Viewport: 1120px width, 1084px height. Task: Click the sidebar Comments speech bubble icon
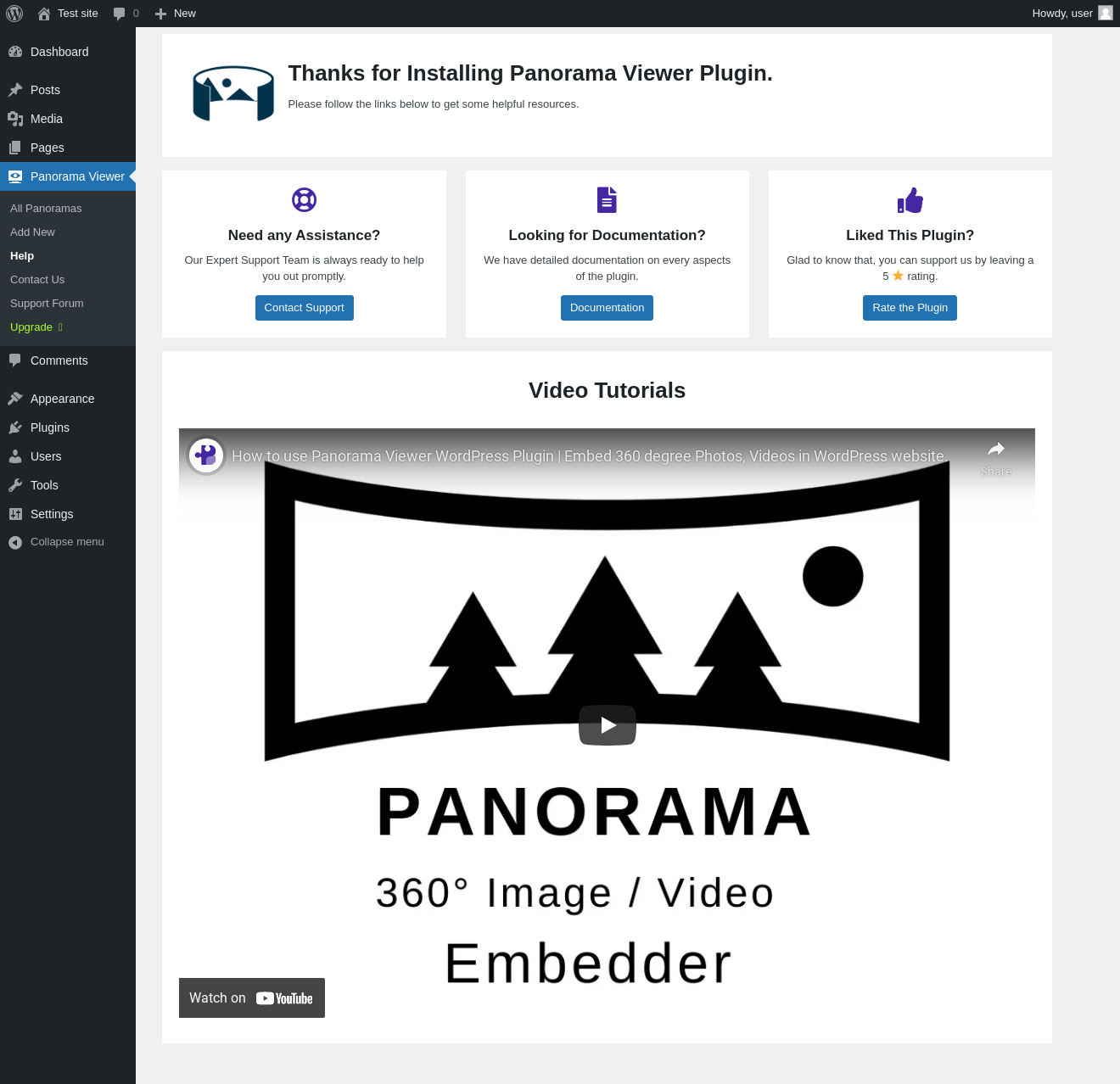pos(15,360)
